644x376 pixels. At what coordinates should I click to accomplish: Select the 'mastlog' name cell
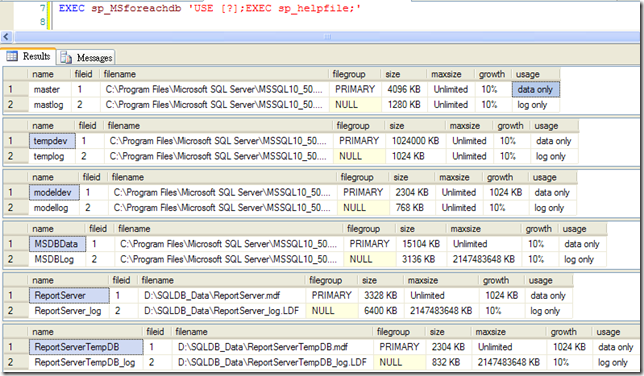click(49, 105)
